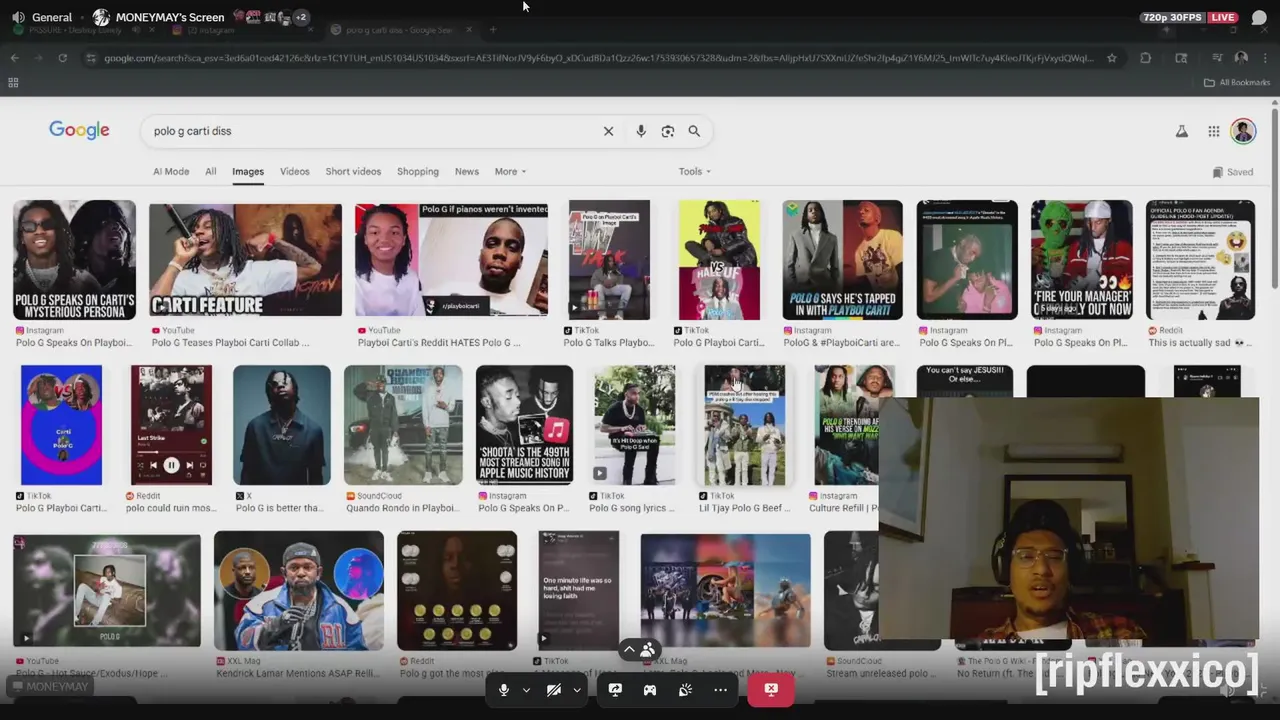Open 'Fire Your Manager' image result
The image size is (1280, 720).
click(x=1082, y=260)
